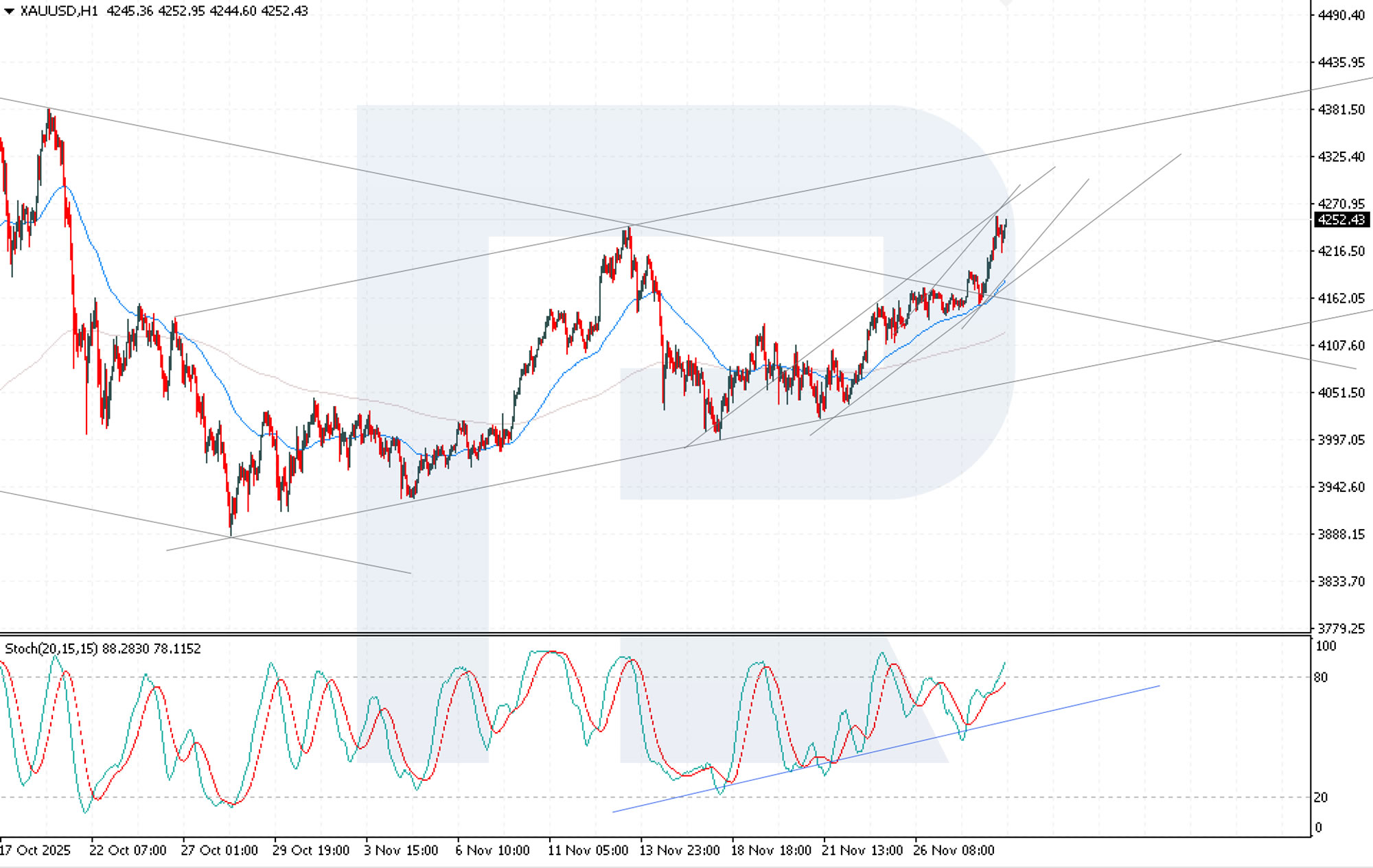Viewport: 1373px width, 868px height.
Task: Click the 3888.15 price axis label
Action: pyautogui.click(x=1341, y=534)
